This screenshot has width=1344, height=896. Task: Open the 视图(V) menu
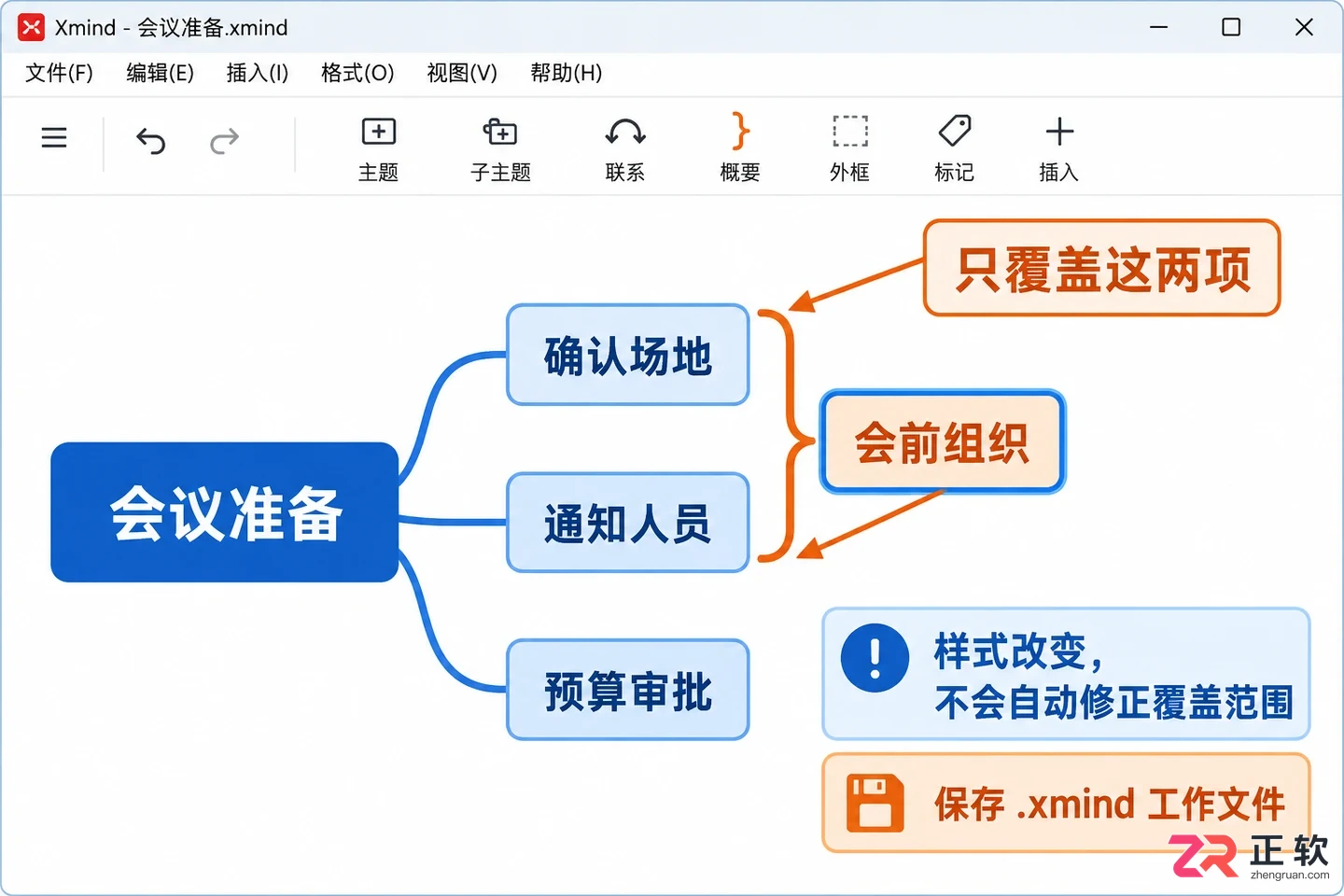(462, 73)
